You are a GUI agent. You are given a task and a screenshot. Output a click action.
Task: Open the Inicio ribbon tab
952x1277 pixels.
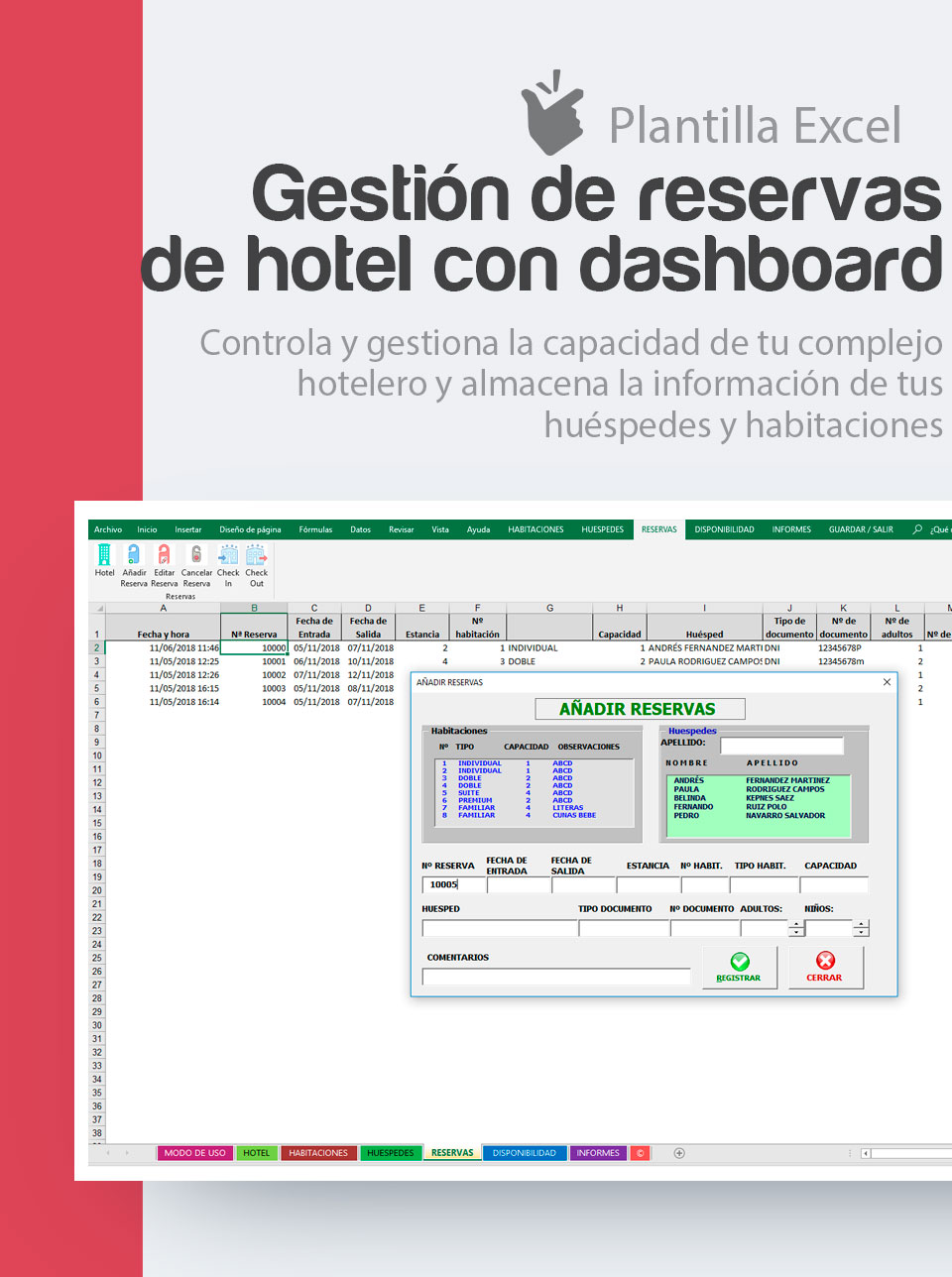pyautogui.click(x=147, y=529)
